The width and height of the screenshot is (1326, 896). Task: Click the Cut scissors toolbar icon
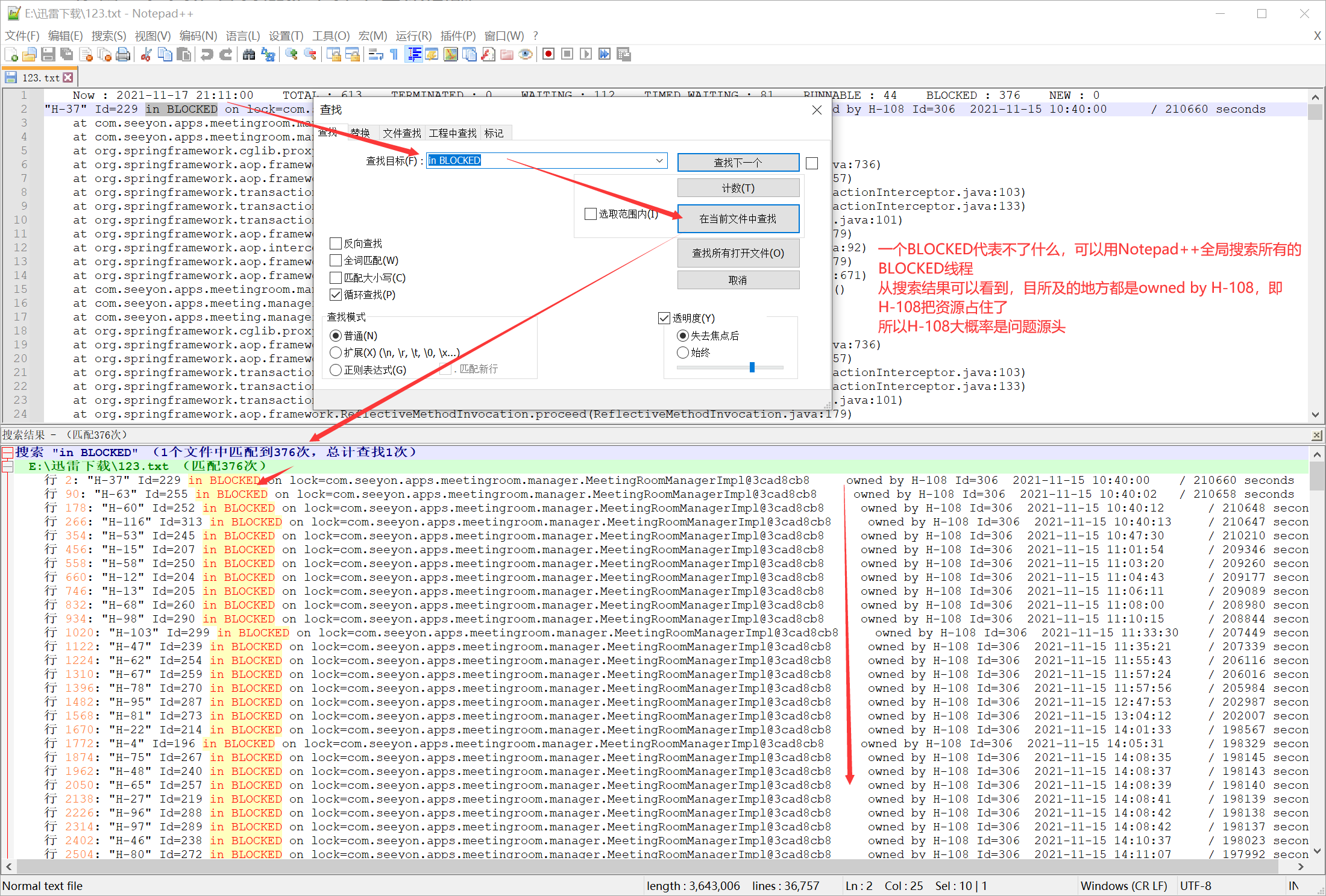coord(146,55)
